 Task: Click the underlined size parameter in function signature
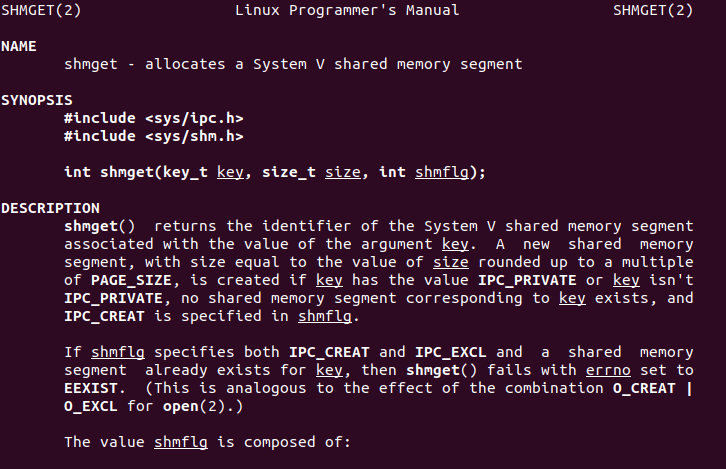(x=343, y=172)
